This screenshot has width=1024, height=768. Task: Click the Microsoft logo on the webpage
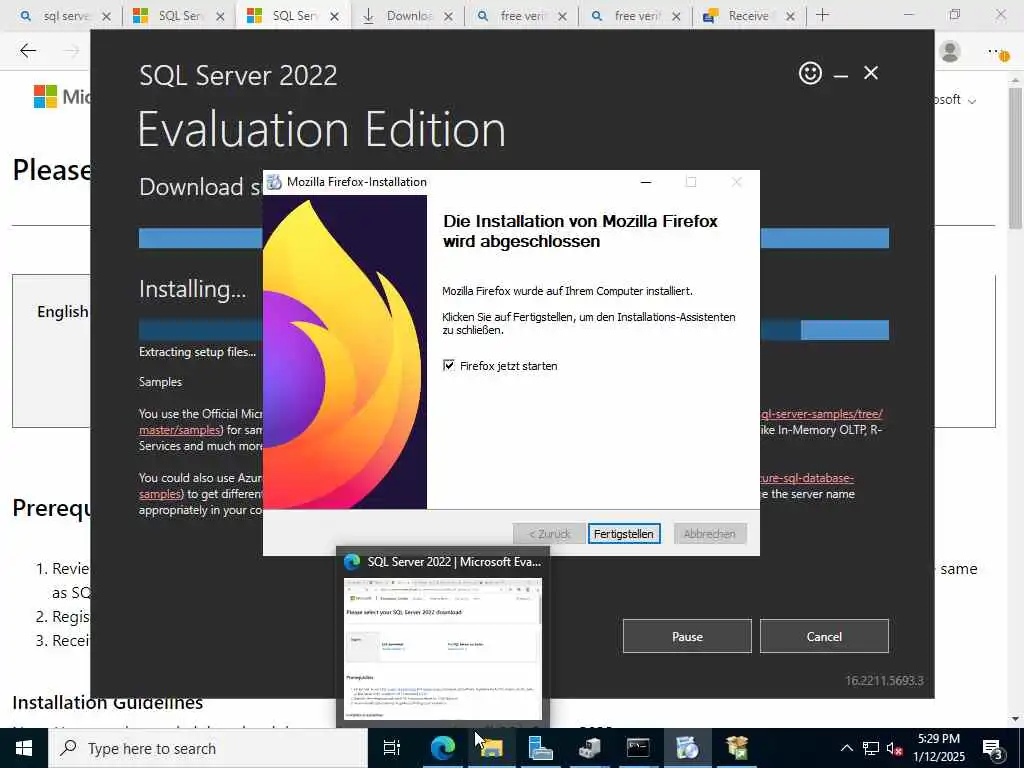pyautogui.click(x=45, y=97)
